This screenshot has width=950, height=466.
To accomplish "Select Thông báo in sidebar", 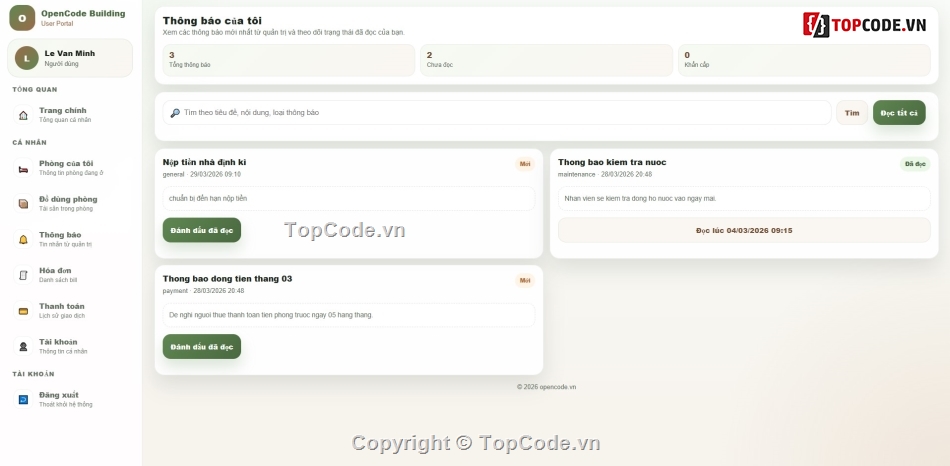I will point(70,239).
